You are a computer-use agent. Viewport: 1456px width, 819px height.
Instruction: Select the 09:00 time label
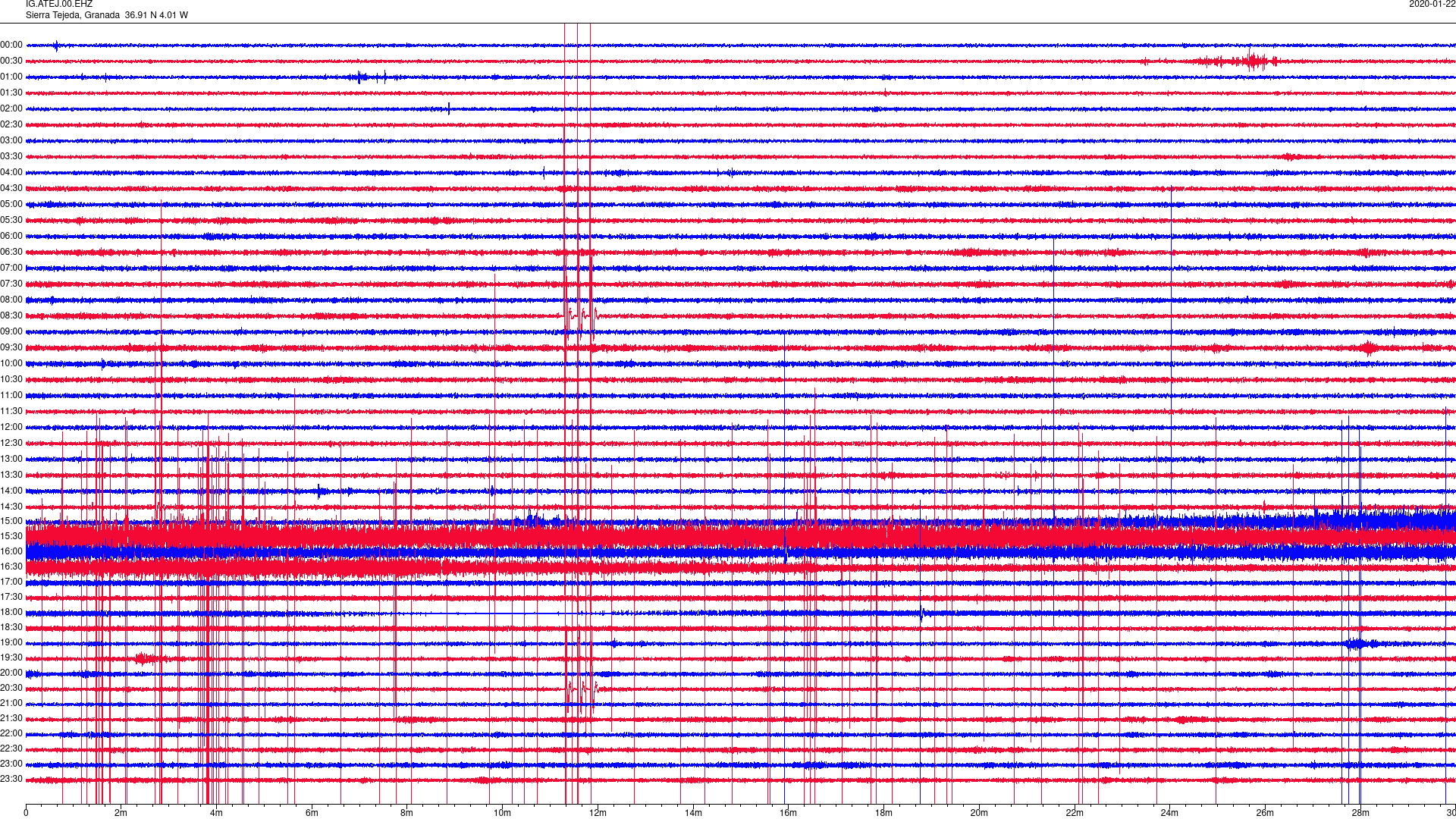pyautogui.click(x=11, y=331)
